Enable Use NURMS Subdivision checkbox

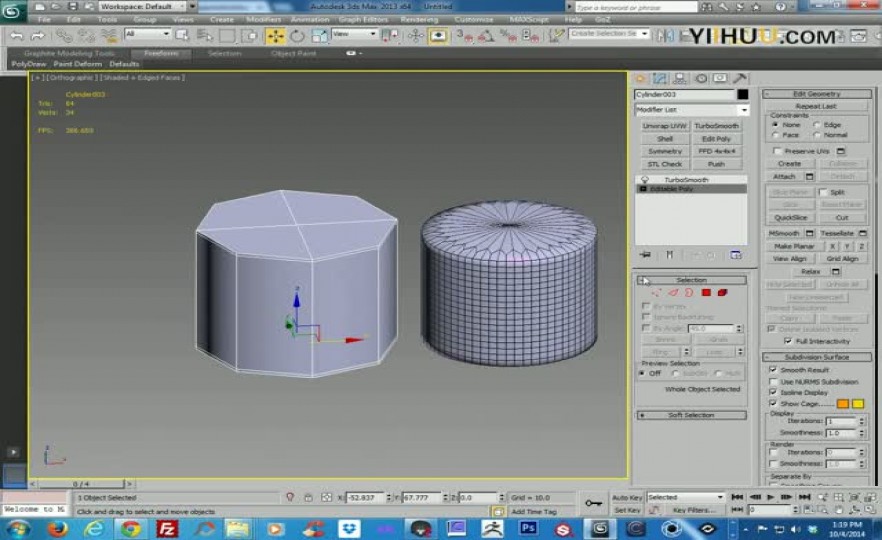tap(773, 381)
